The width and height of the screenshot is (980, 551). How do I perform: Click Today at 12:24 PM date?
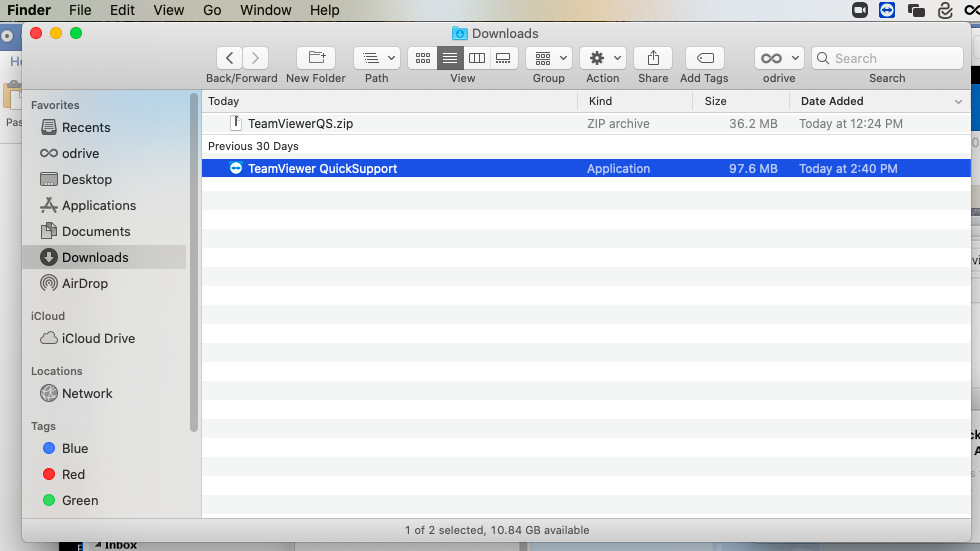pyautogui.click(x=851, y=124)
